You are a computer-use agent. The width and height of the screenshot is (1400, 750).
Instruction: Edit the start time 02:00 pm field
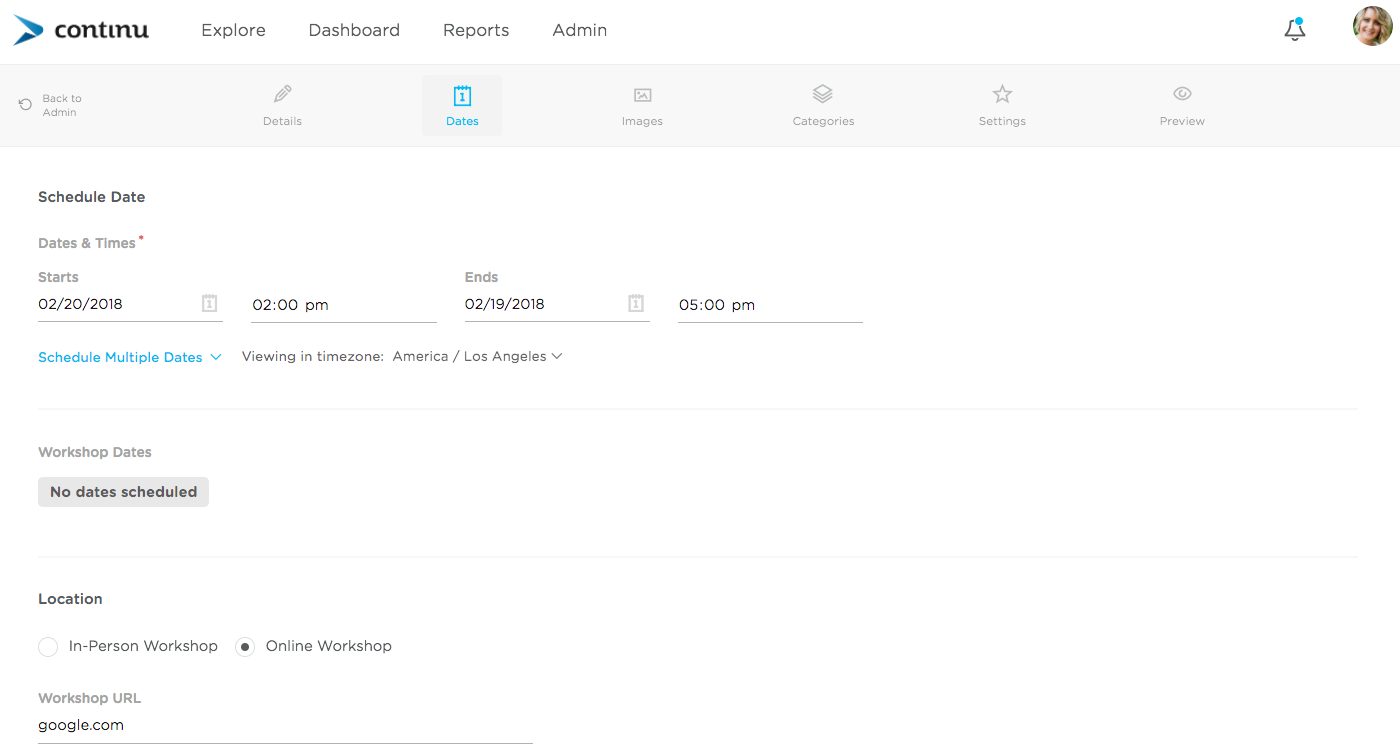click(x=344, y=305)
